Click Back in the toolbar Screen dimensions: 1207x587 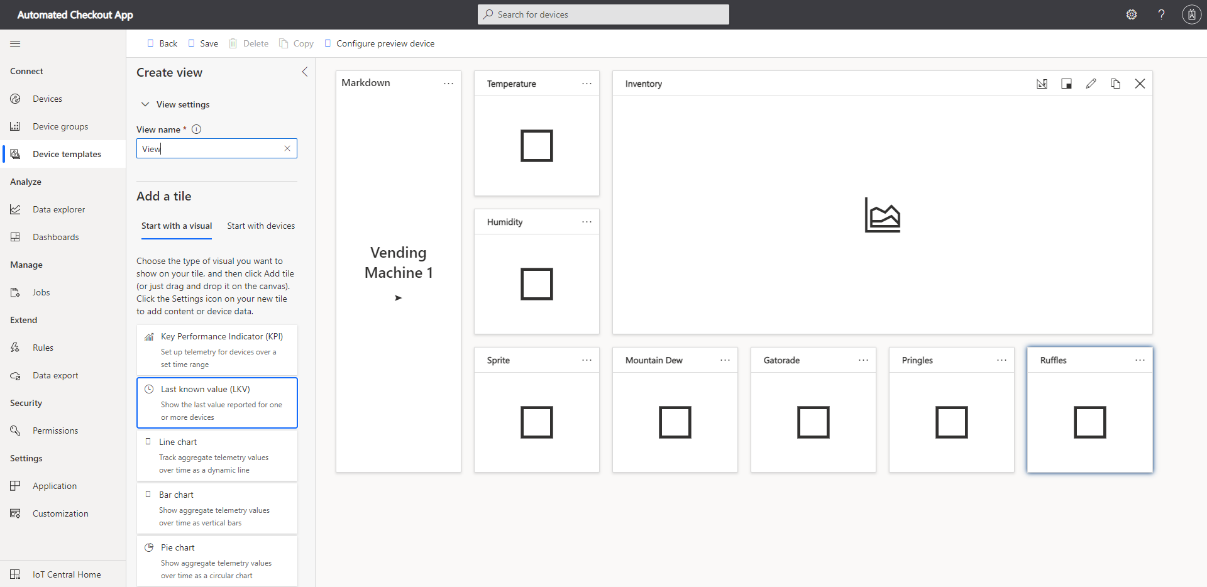pos(162,43)
